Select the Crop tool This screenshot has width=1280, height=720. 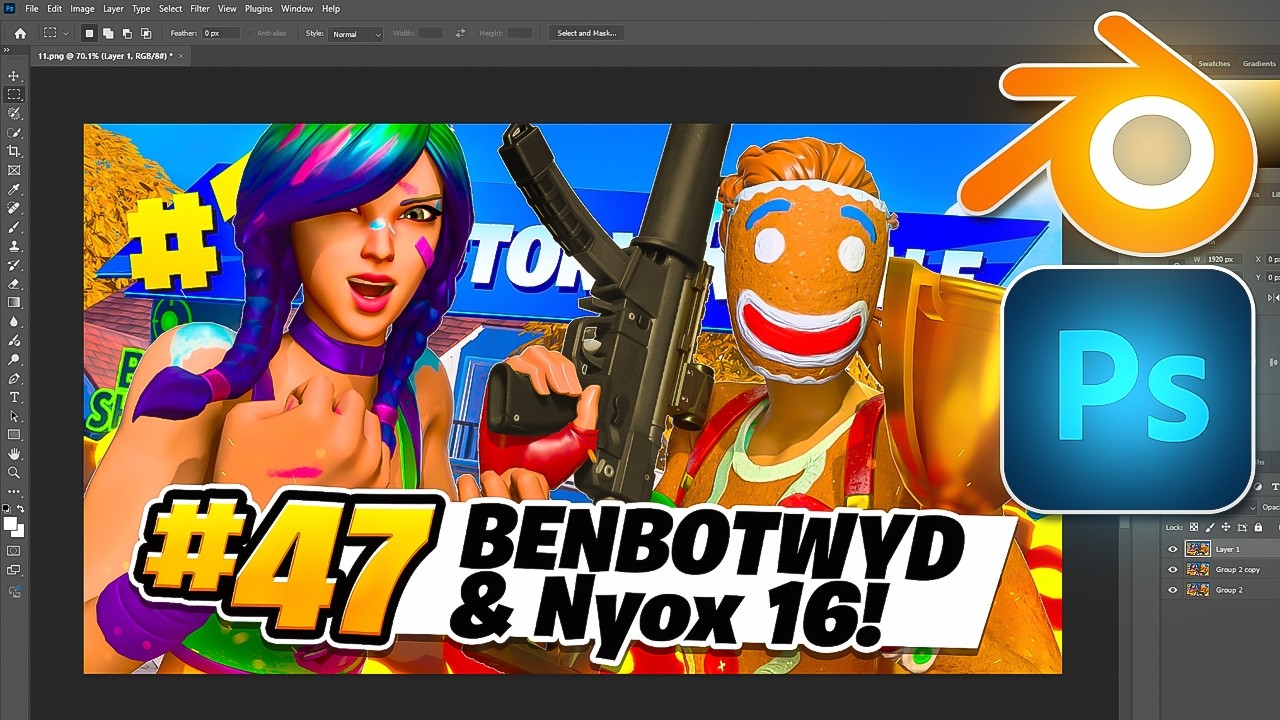pos(14,152)
